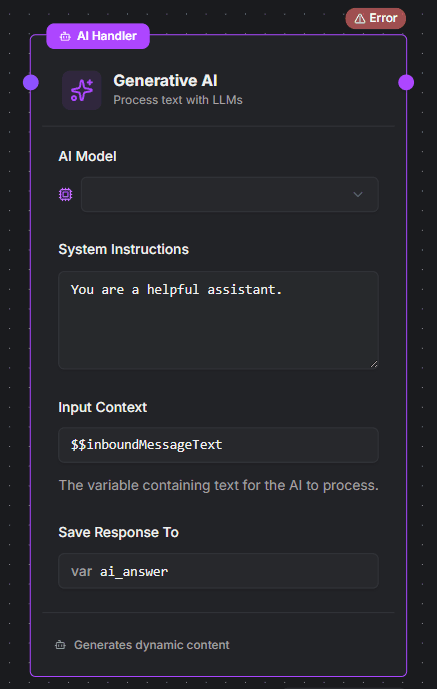Click the warning triangle icon in Error badge

(360, 18)
